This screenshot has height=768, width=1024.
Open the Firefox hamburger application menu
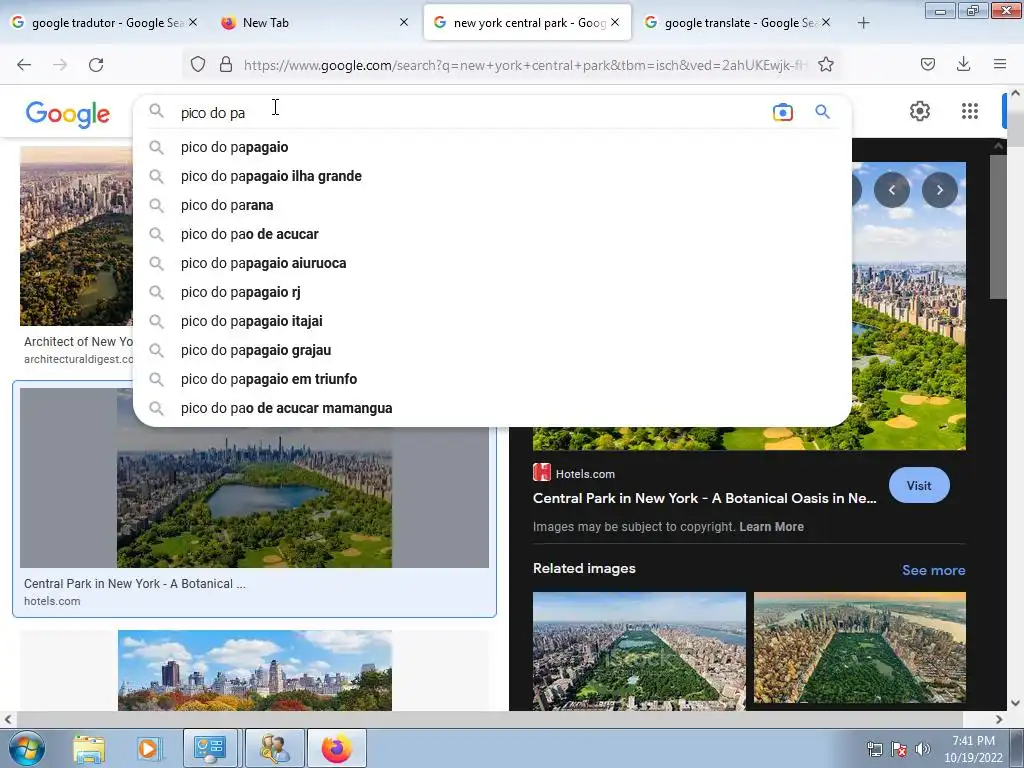(x=999, y=64)
